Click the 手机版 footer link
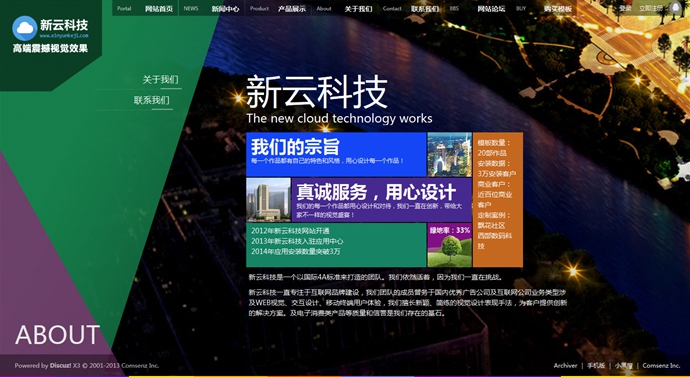 pos(596,366)
